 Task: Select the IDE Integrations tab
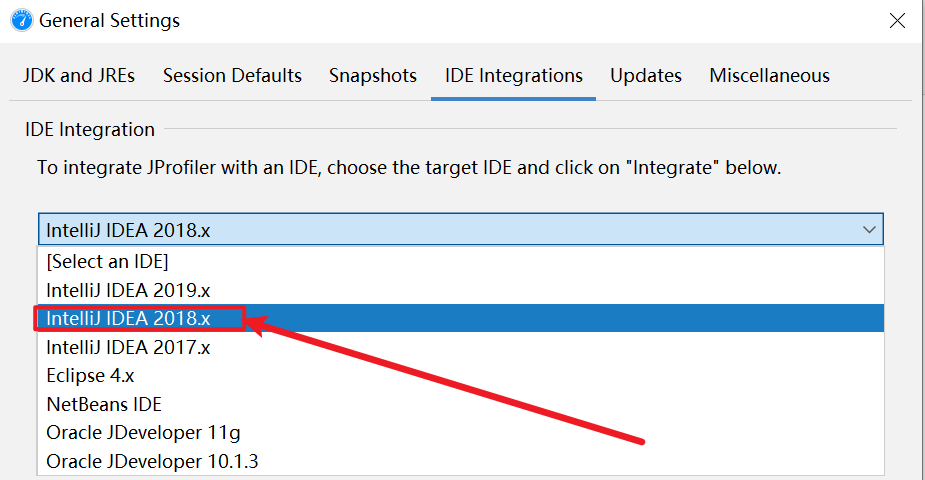pyautogui.click(x=514, y=75)
